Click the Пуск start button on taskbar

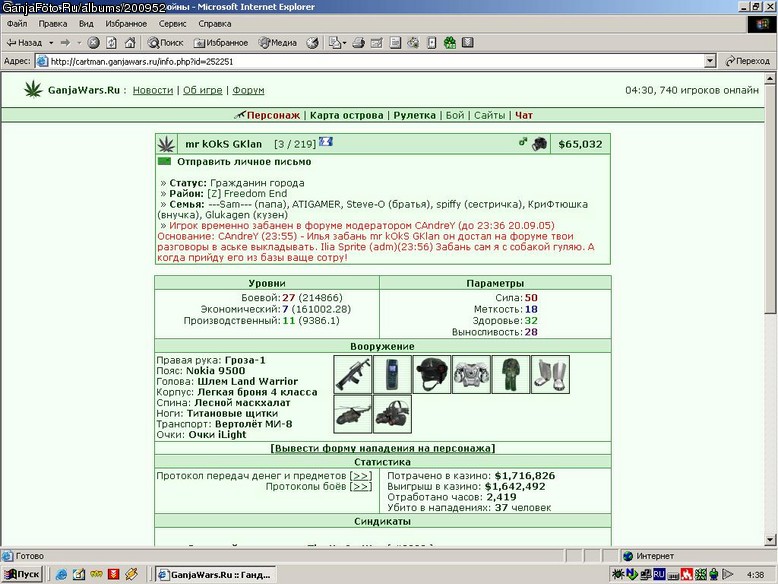click(x=22, y=575)
